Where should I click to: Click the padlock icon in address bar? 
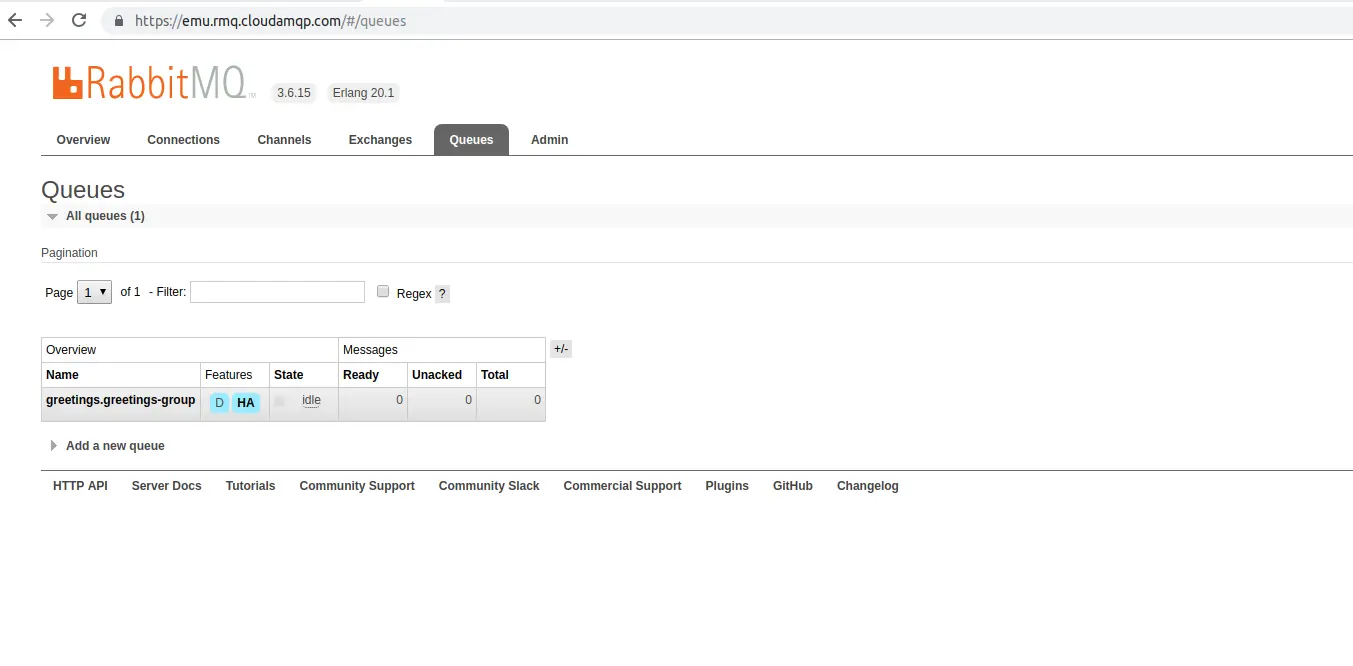coord(119,20)
